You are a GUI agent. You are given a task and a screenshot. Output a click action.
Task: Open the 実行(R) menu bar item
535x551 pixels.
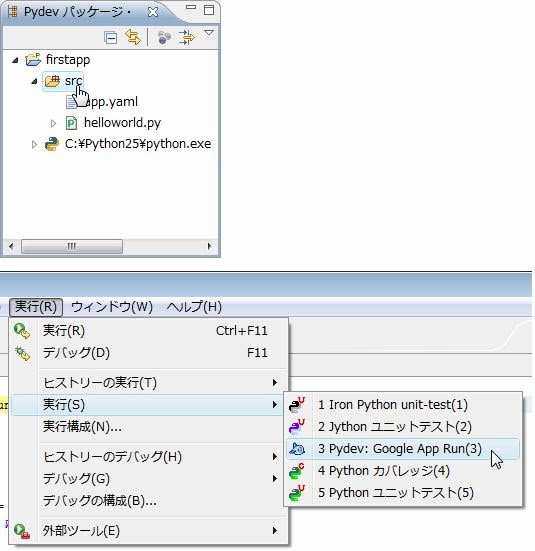[x=36, y=307]
